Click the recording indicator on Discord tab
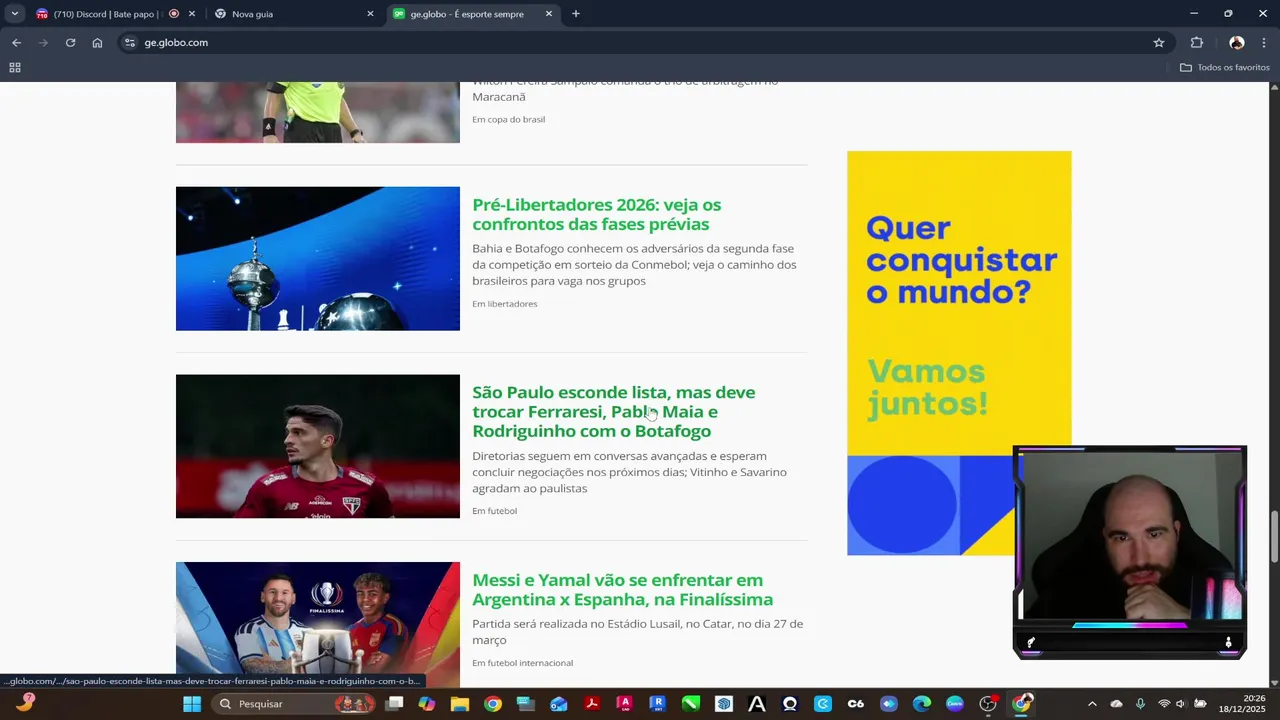This screenshot has width=1280, height=720. tap(174, 14)
